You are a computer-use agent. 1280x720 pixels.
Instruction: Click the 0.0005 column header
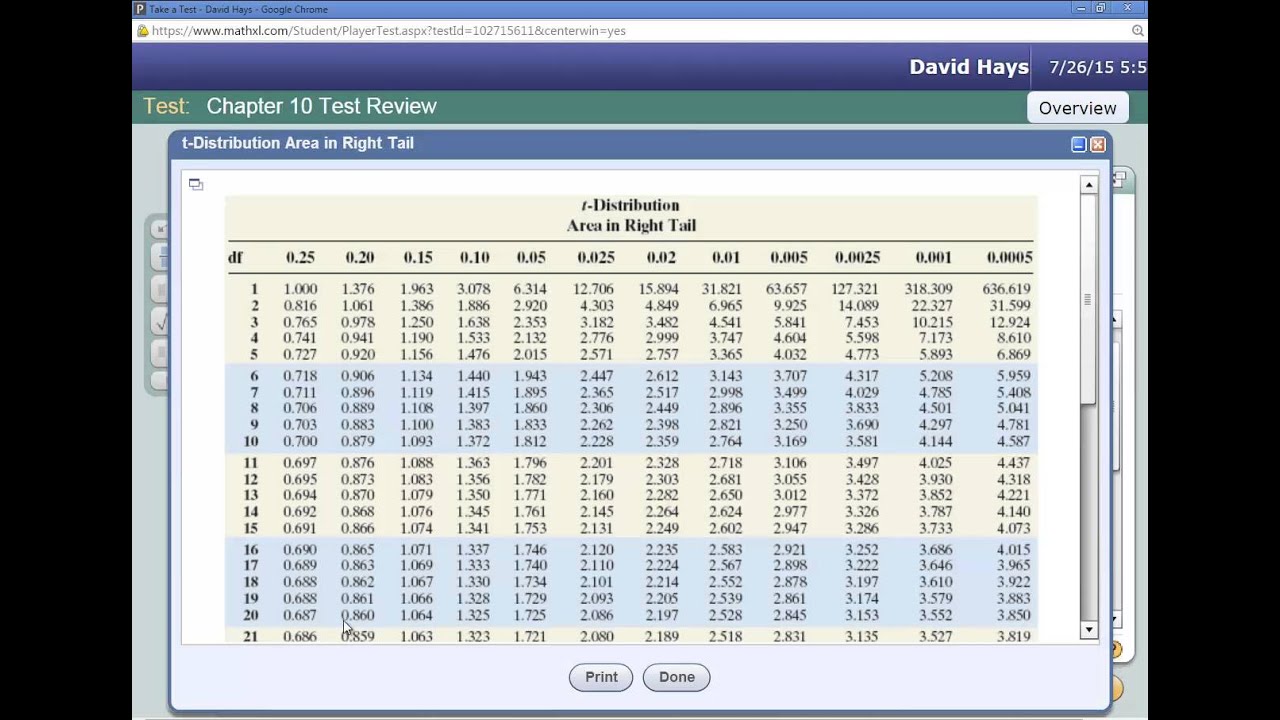[x=1009, y=258]
